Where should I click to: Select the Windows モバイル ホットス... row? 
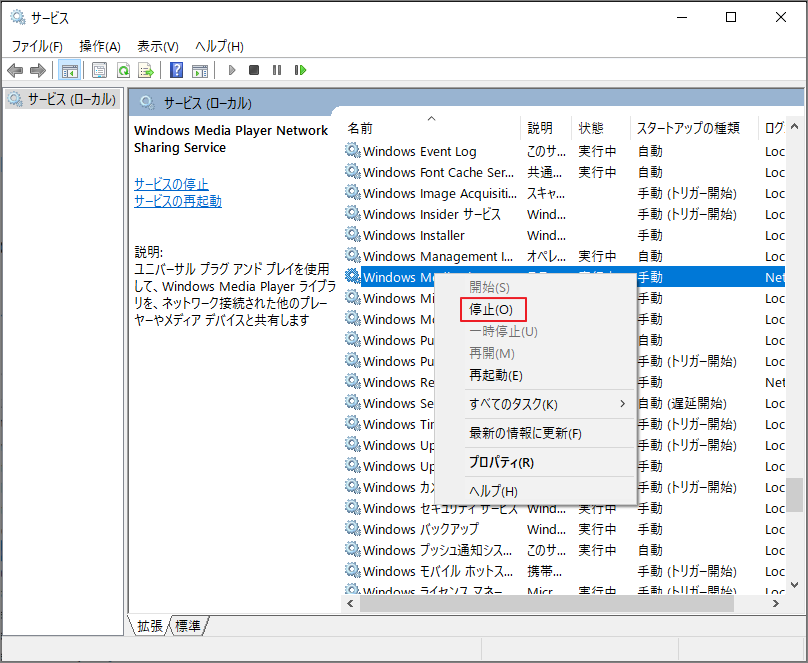pos(564,571)
